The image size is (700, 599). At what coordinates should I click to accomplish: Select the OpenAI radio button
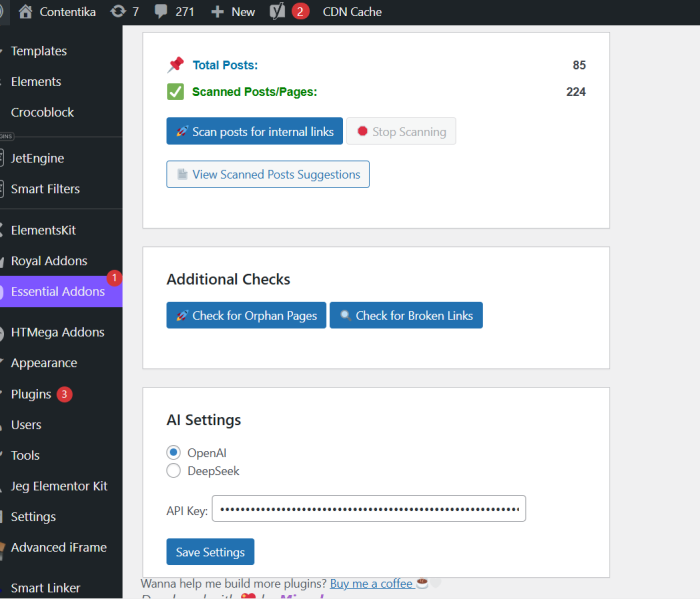pos(174,453)
